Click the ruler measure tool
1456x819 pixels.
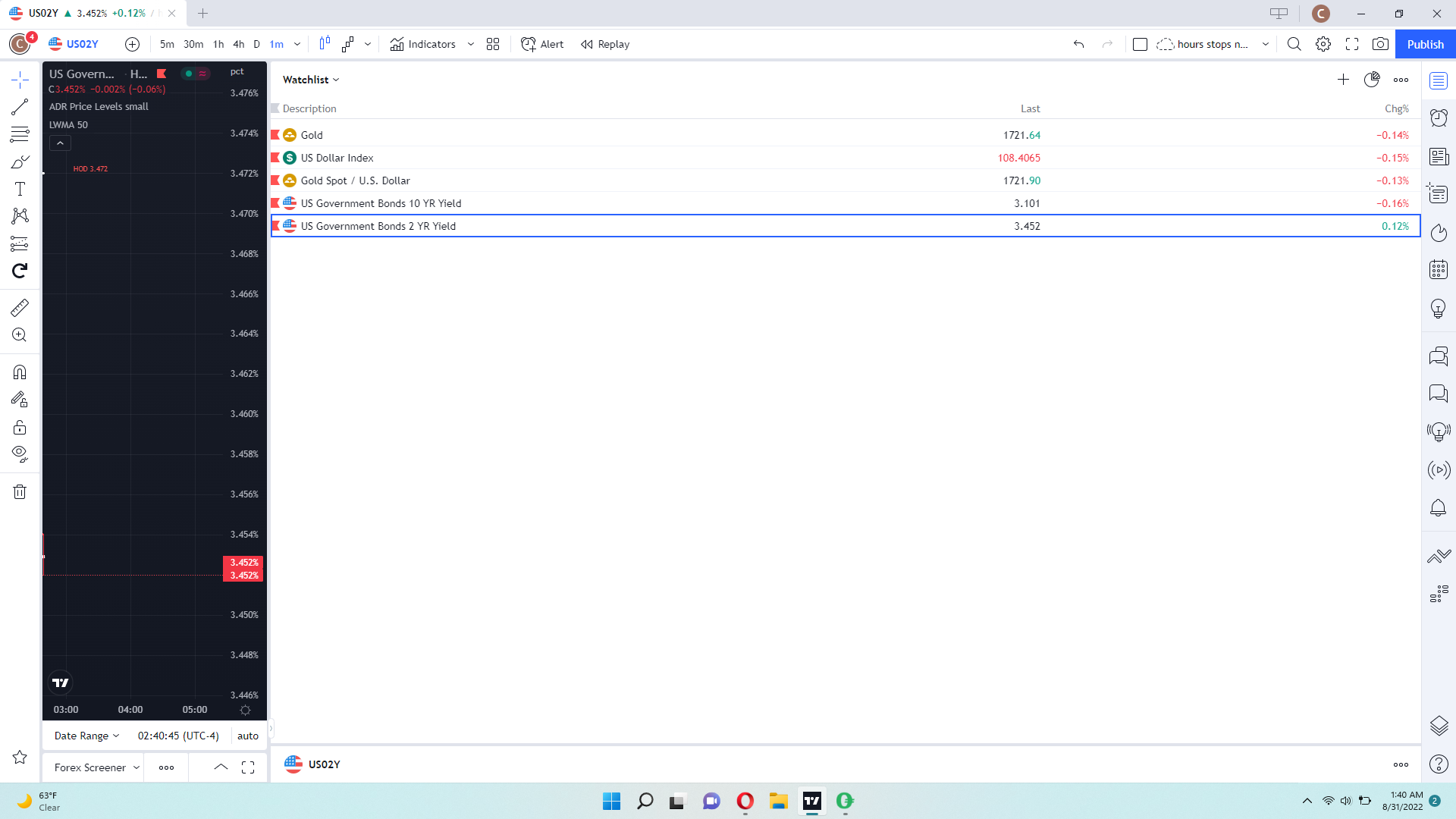(20, 307)
